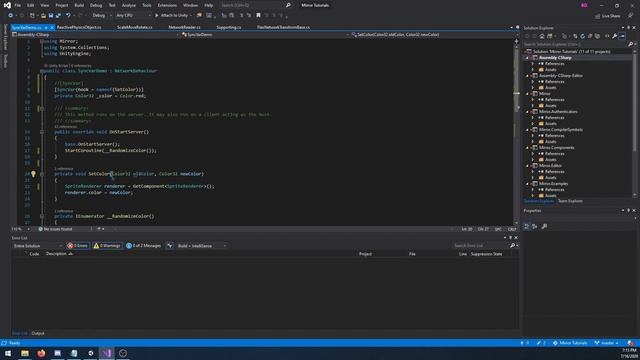Click the Open File folder icon in the toolbar
The image size is (640, 360).
click(x=43, y=16)
